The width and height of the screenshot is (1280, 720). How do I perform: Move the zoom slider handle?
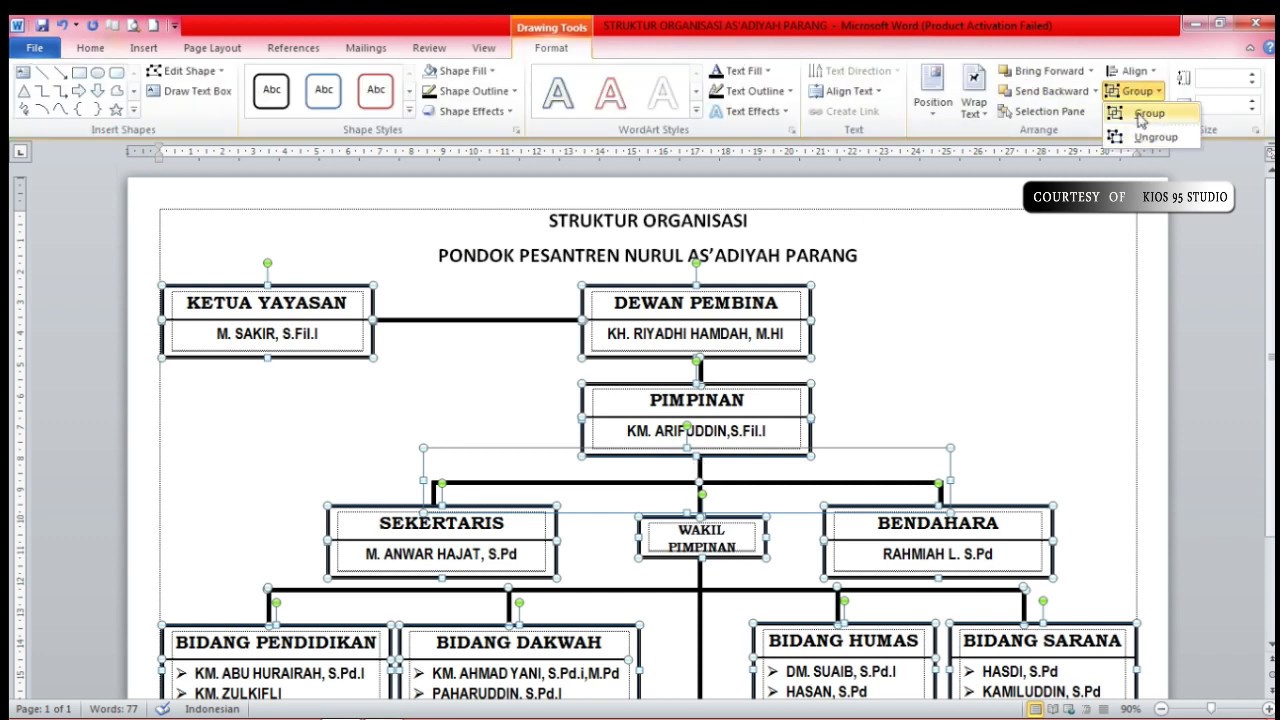click(x=1211, y=709)
